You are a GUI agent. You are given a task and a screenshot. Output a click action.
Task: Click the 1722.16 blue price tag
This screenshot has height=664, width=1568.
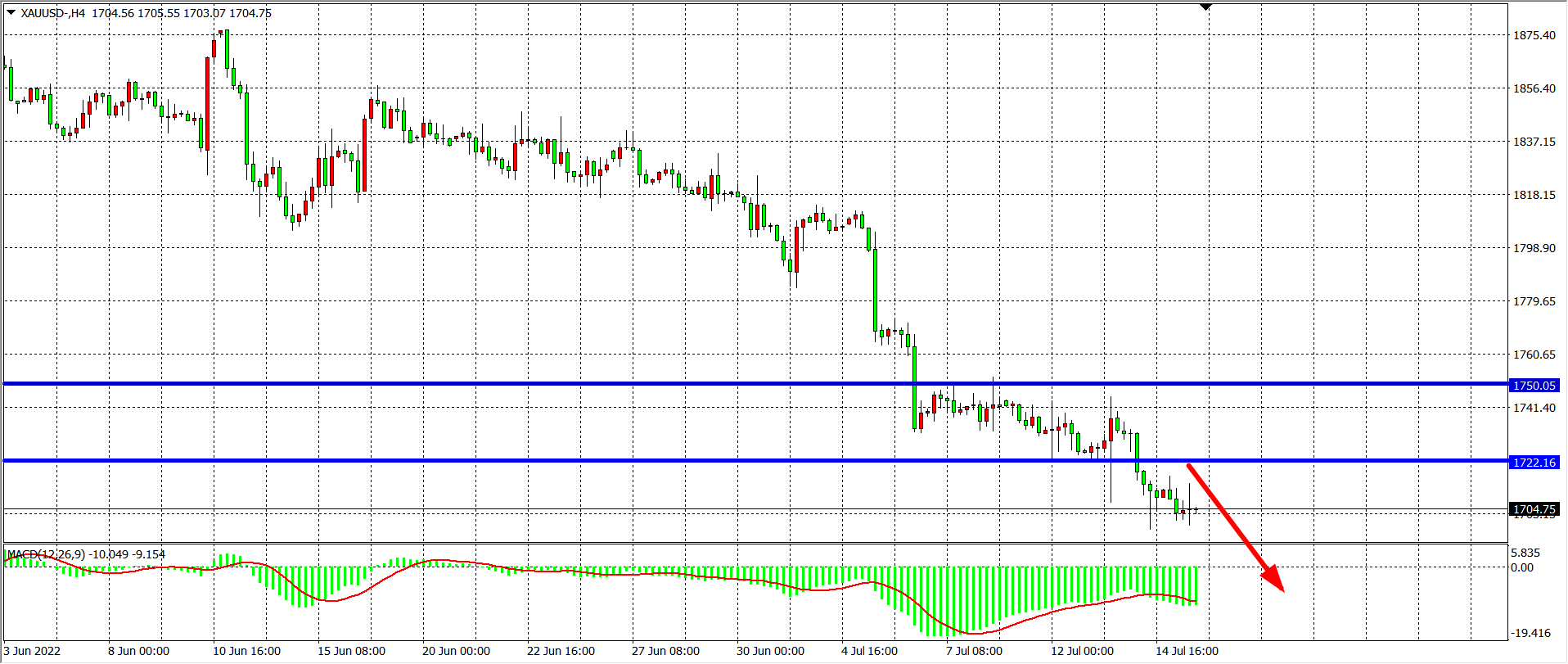[1534, 463]
